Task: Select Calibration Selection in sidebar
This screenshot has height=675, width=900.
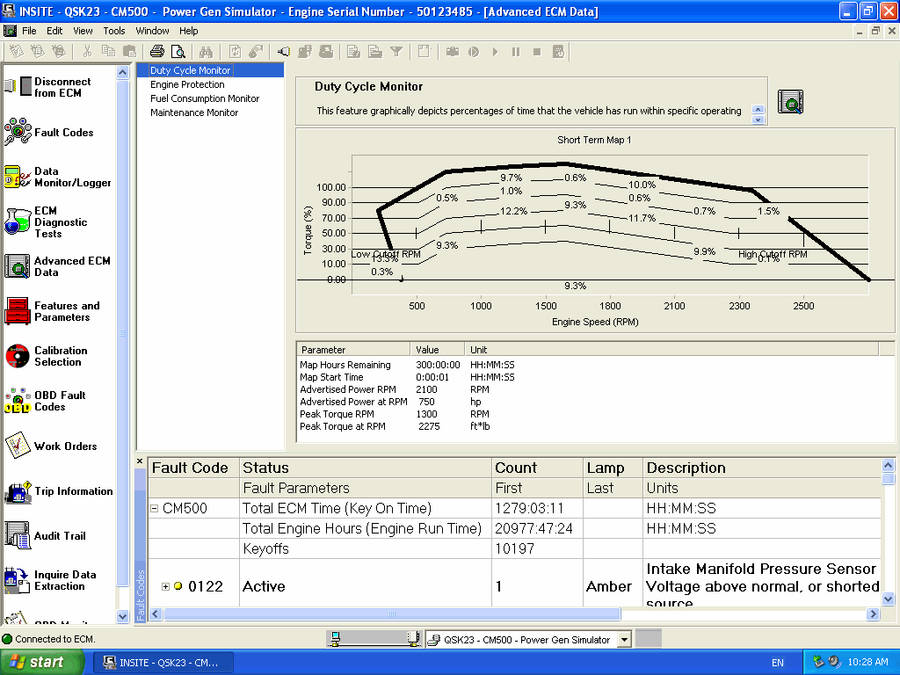Action: (60, 356)
